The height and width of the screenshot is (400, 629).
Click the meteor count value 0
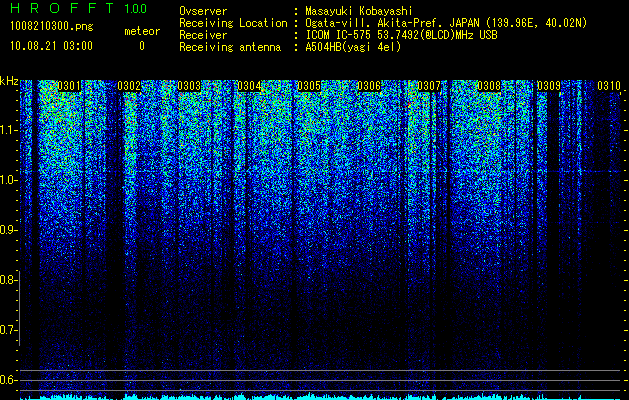142,46
